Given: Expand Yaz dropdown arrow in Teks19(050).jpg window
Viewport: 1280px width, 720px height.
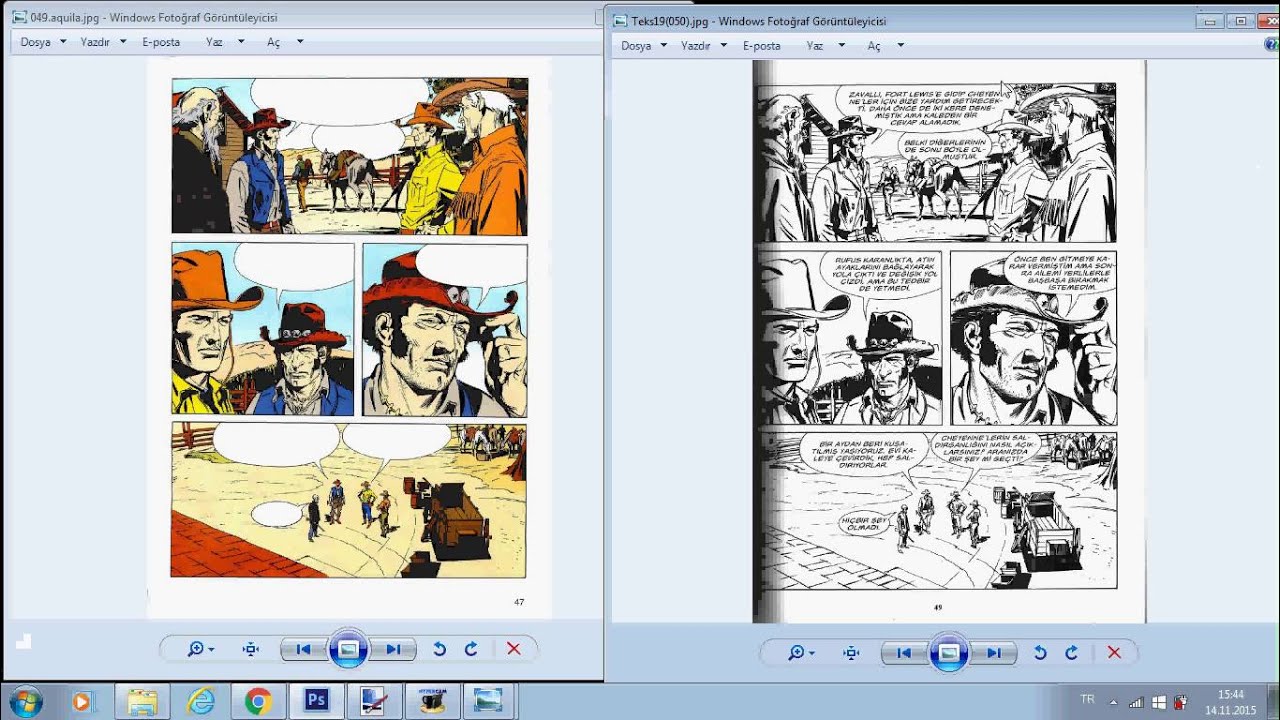Looking at the screenshot, I should (x=842, y=46).
